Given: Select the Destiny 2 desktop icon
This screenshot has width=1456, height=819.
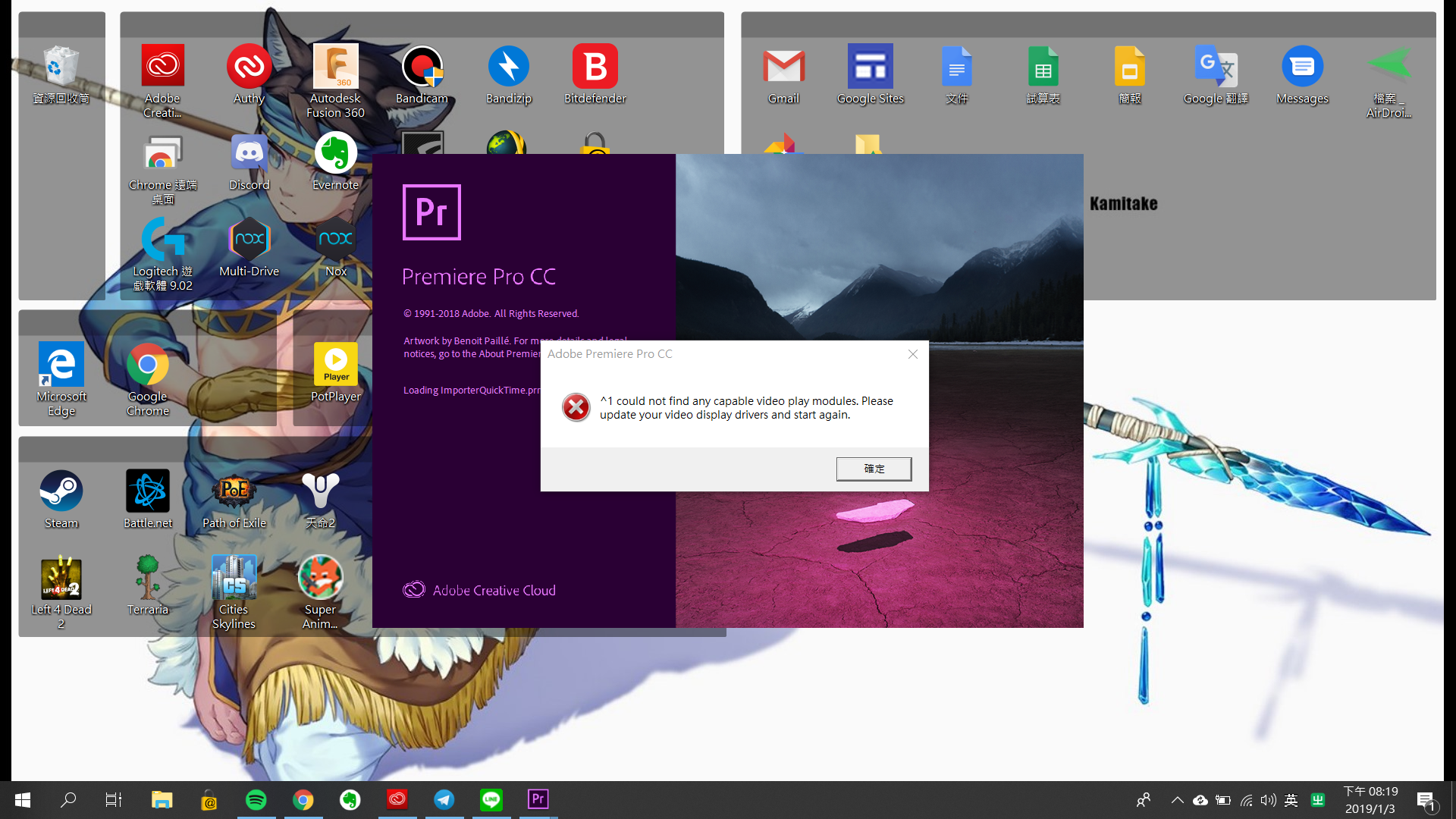Looking at the screenshot, I should click(320, 499).
